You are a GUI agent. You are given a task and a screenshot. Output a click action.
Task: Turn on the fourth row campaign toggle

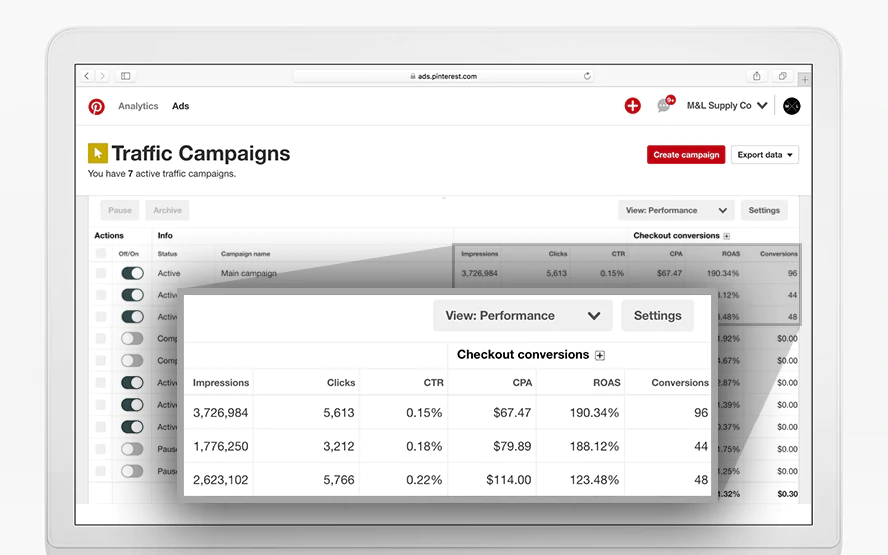pyautogui.click(x=133, y=339)
